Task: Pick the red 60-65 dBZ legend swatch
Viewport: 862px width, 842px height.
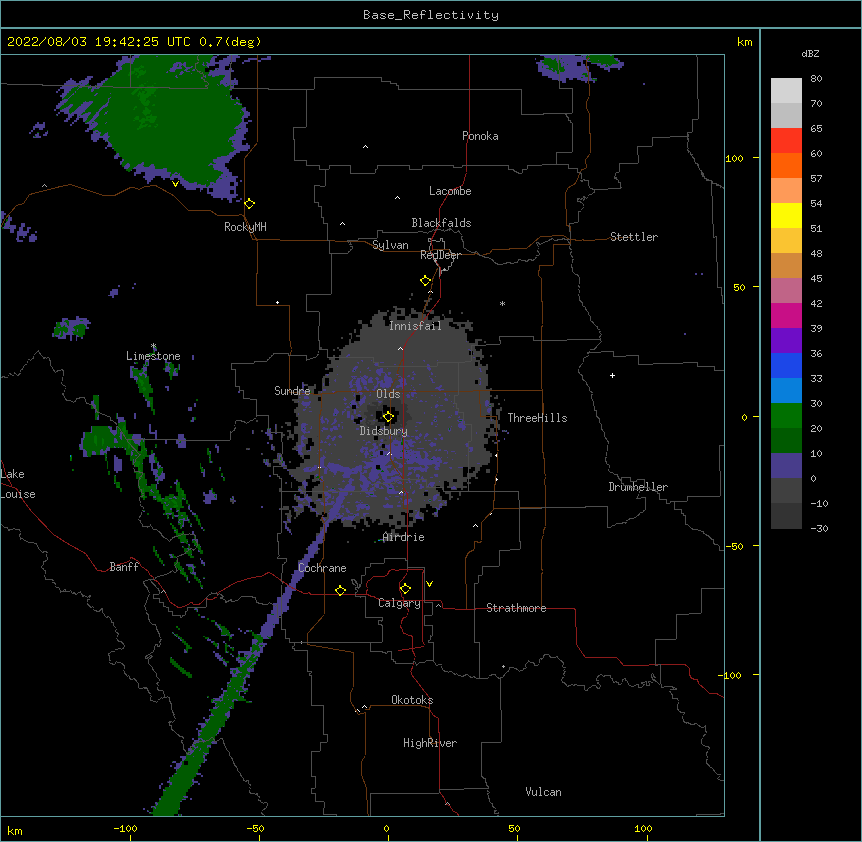Action: coord(786,141)
